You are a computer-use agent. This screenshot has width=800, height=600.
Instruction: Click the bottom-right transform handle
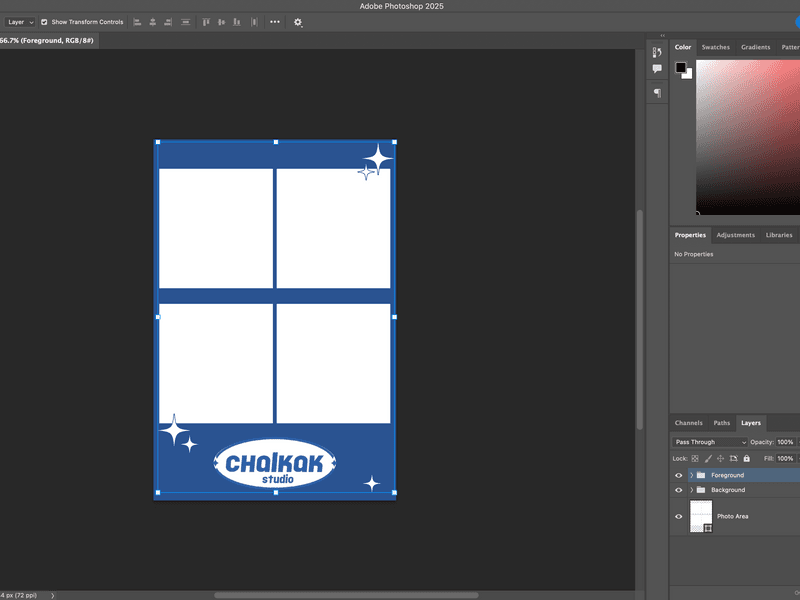click(x=394, y=492)
